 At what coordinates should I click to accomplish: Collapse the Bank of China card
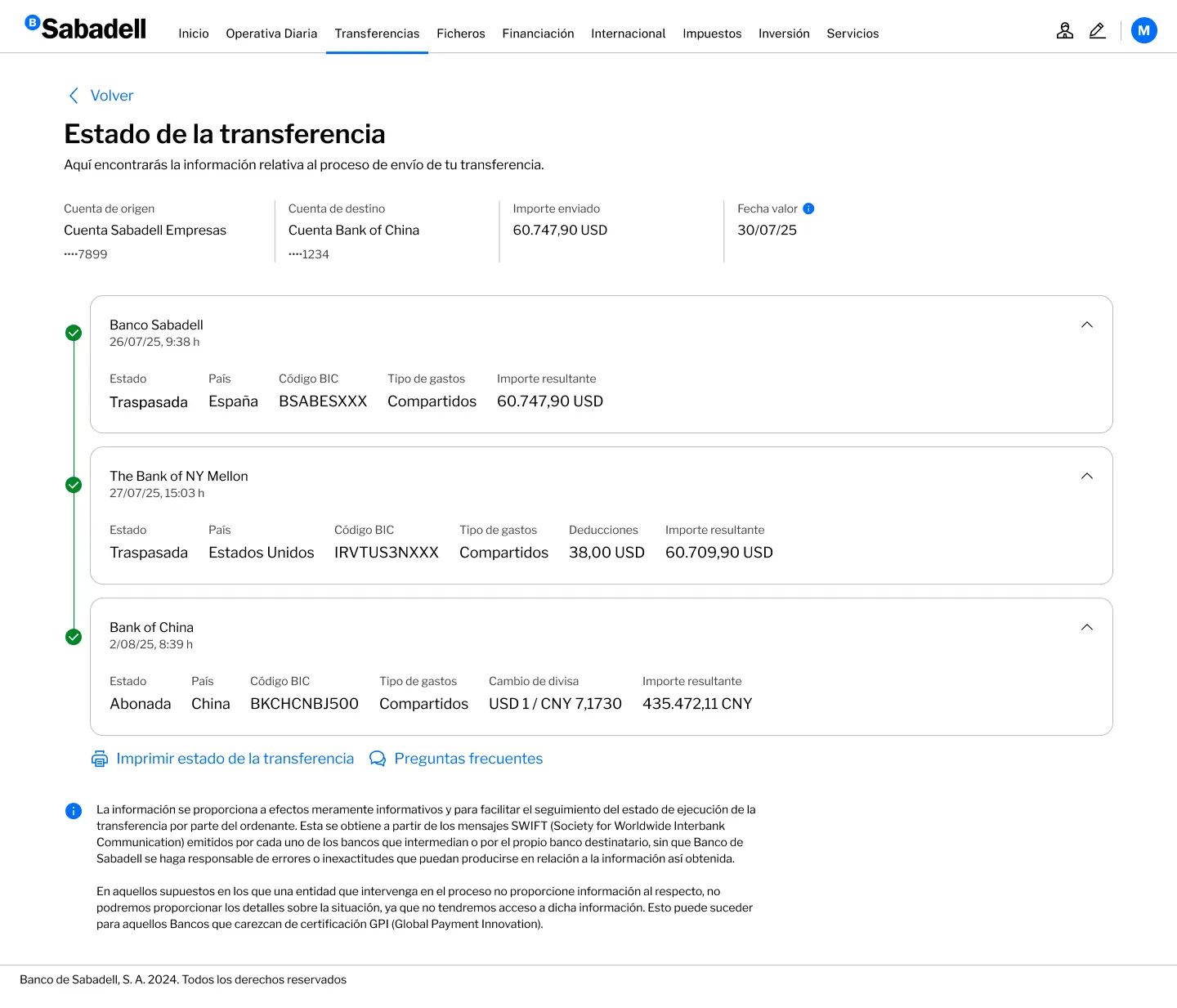(1087, 627)
